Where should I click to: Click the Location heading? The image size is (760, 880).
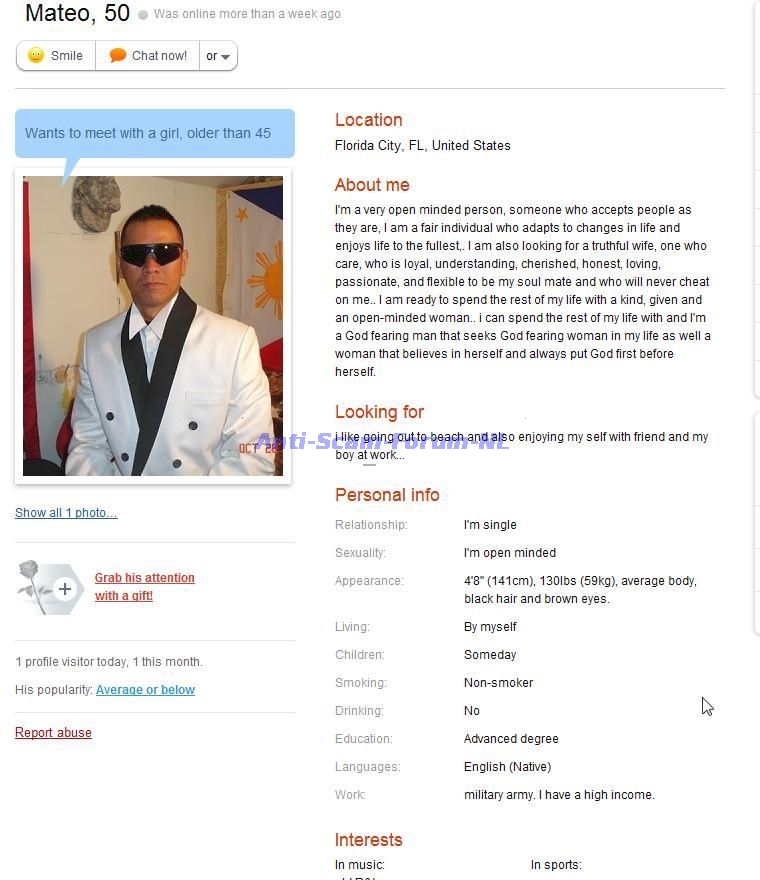pos(369,120)
